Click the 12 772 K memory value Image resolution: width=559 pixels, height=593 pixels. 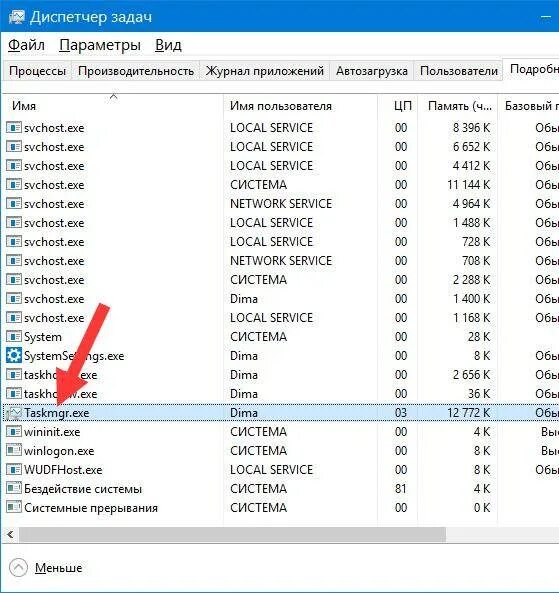coord(469,413)
